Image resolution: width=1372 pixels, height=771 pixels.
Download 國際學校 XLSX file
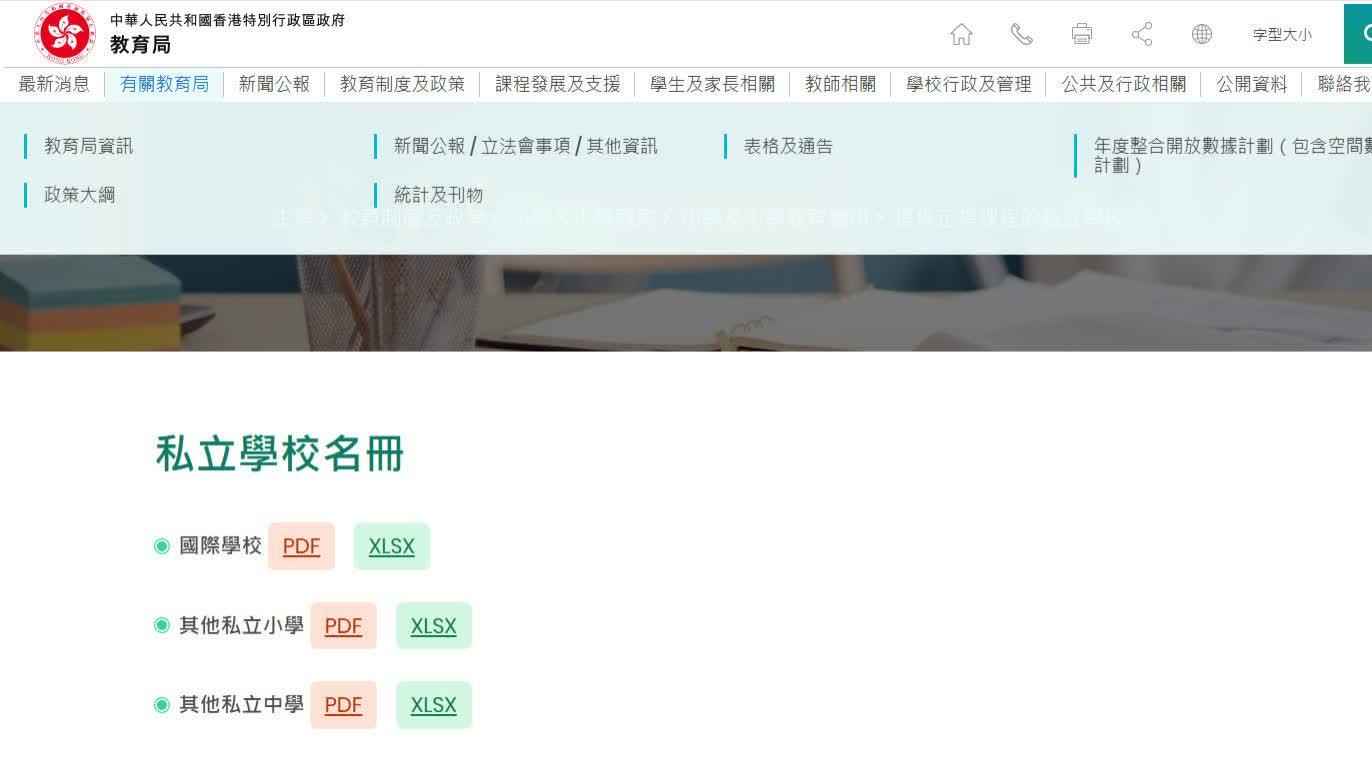tap(391, 546)
